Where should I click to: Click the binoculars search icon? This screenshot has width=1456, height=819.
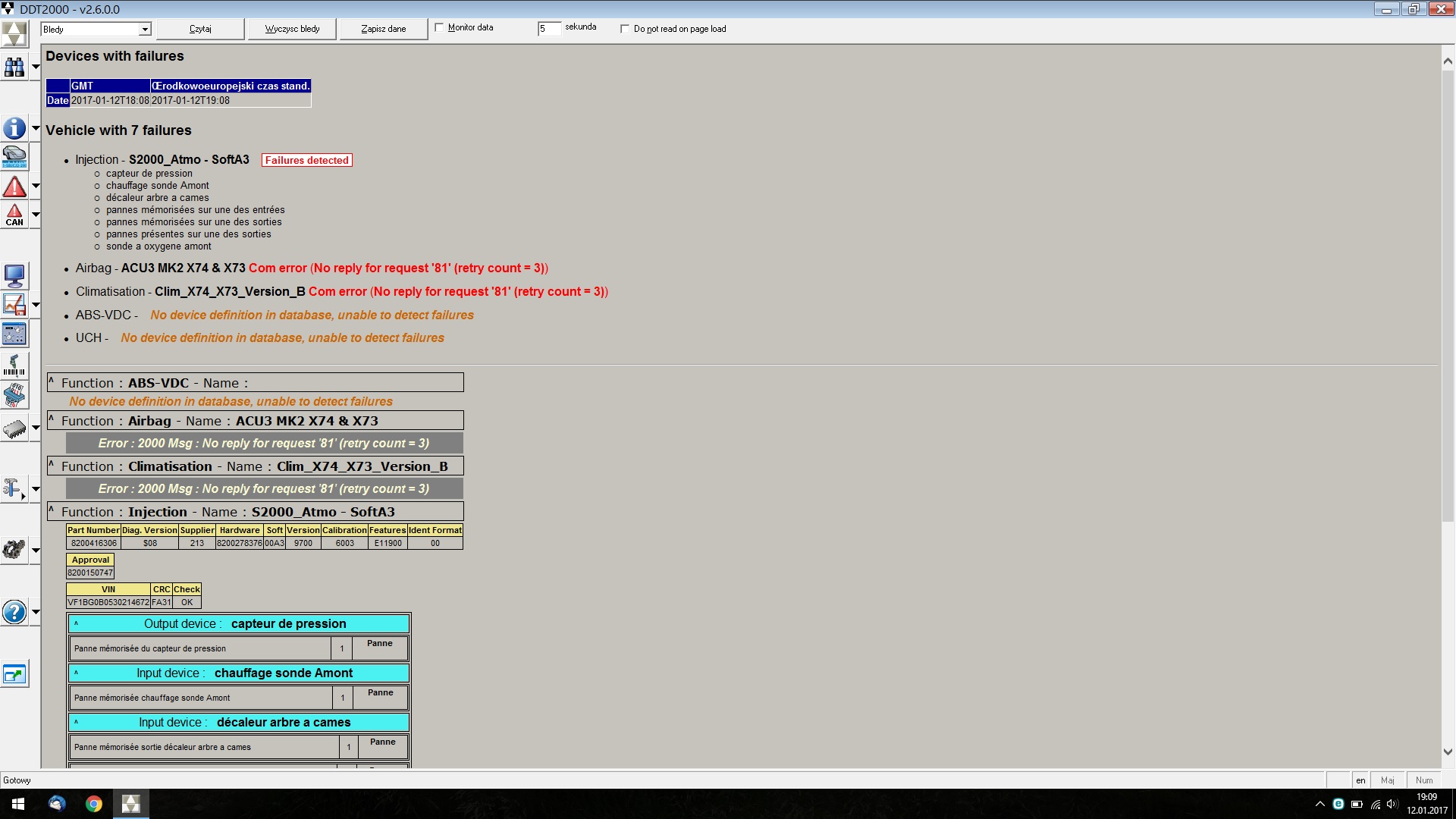click(14, 67)
